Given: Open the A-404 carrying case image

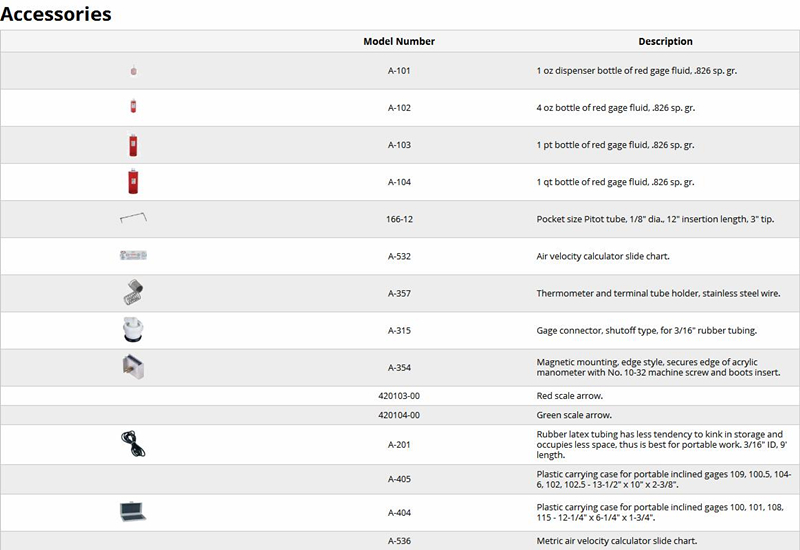Looking at the screenshot, I should (133, 511).
